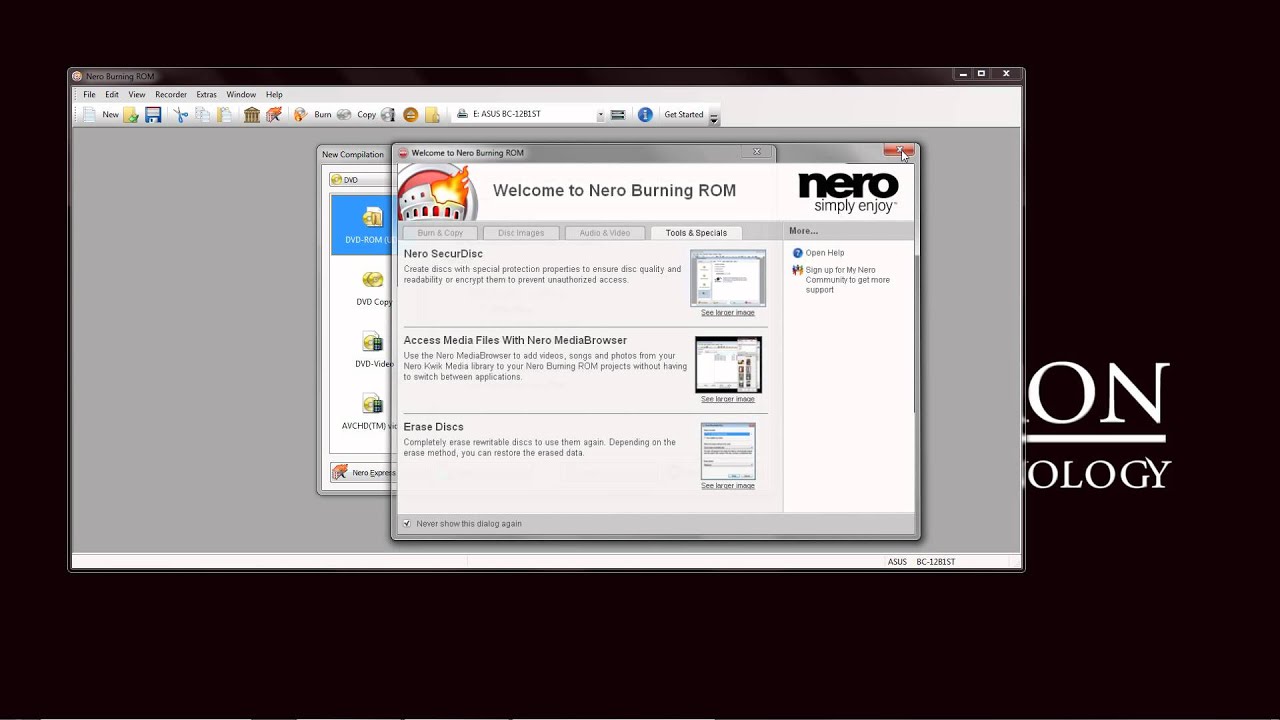
Task: Click See larger image under Nero SecurDisc
Action: pos(728,313)
